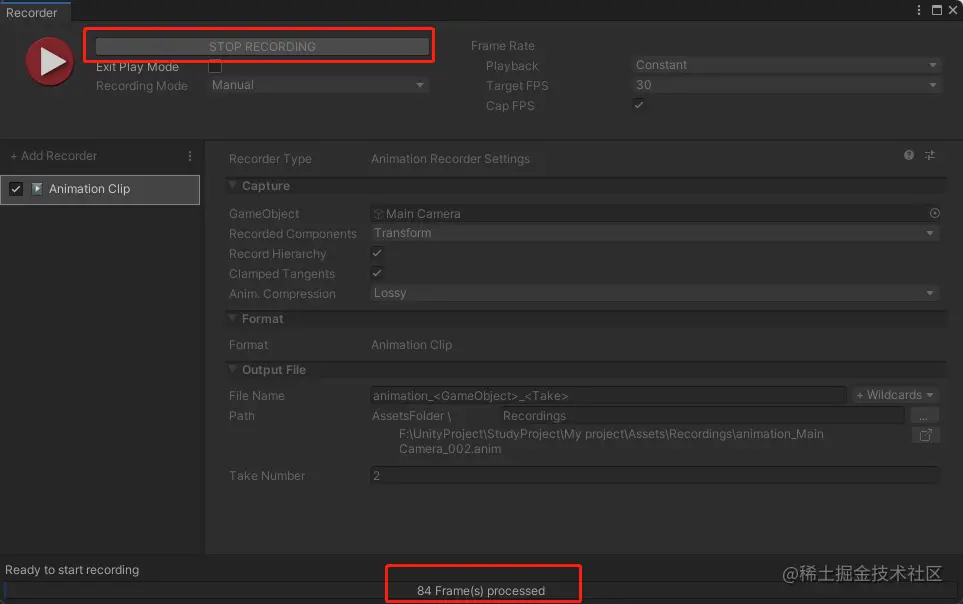Click the large red record play button

coord(50,61)
